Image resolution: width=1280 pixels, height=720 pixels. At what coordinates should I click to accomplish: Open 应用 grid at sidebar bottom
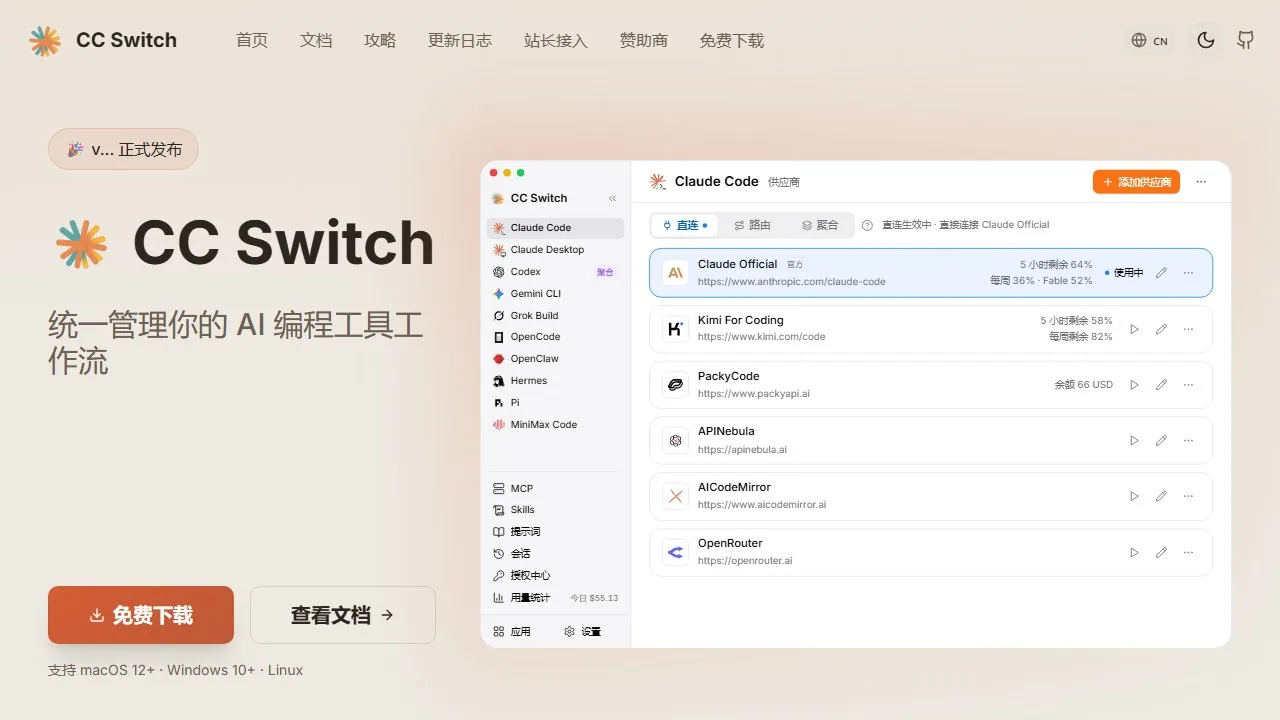pyautogui.click(x=512, y=632)
